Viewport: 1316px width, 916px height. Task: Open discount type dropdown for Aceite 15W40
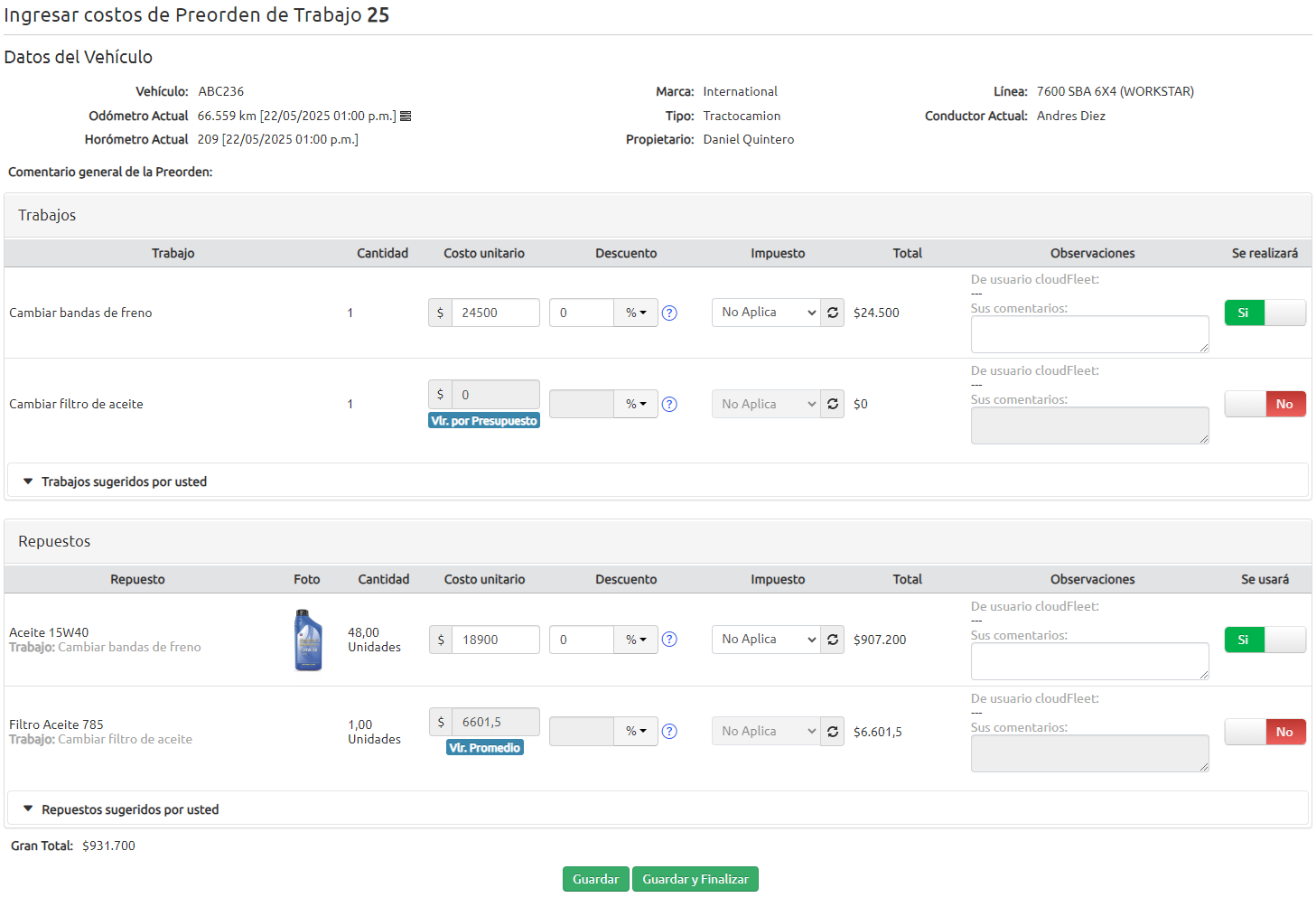point(636,640)
